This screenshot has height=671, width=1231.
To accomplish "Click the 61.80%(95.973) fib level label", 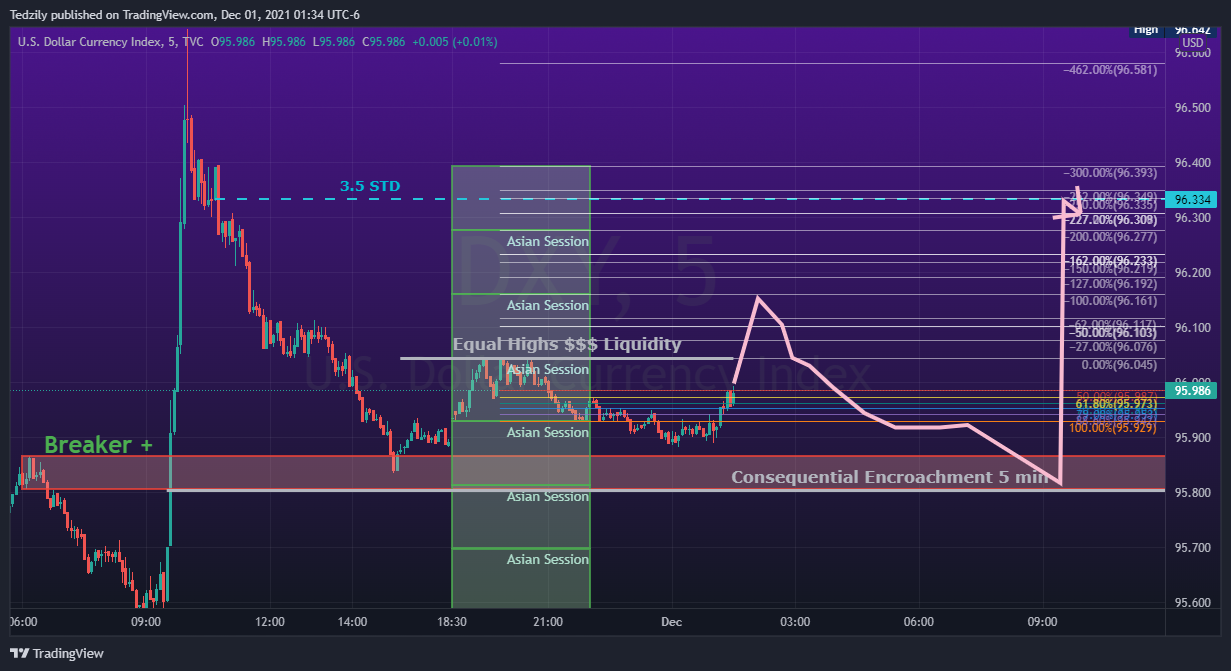I will [1116, 403].
